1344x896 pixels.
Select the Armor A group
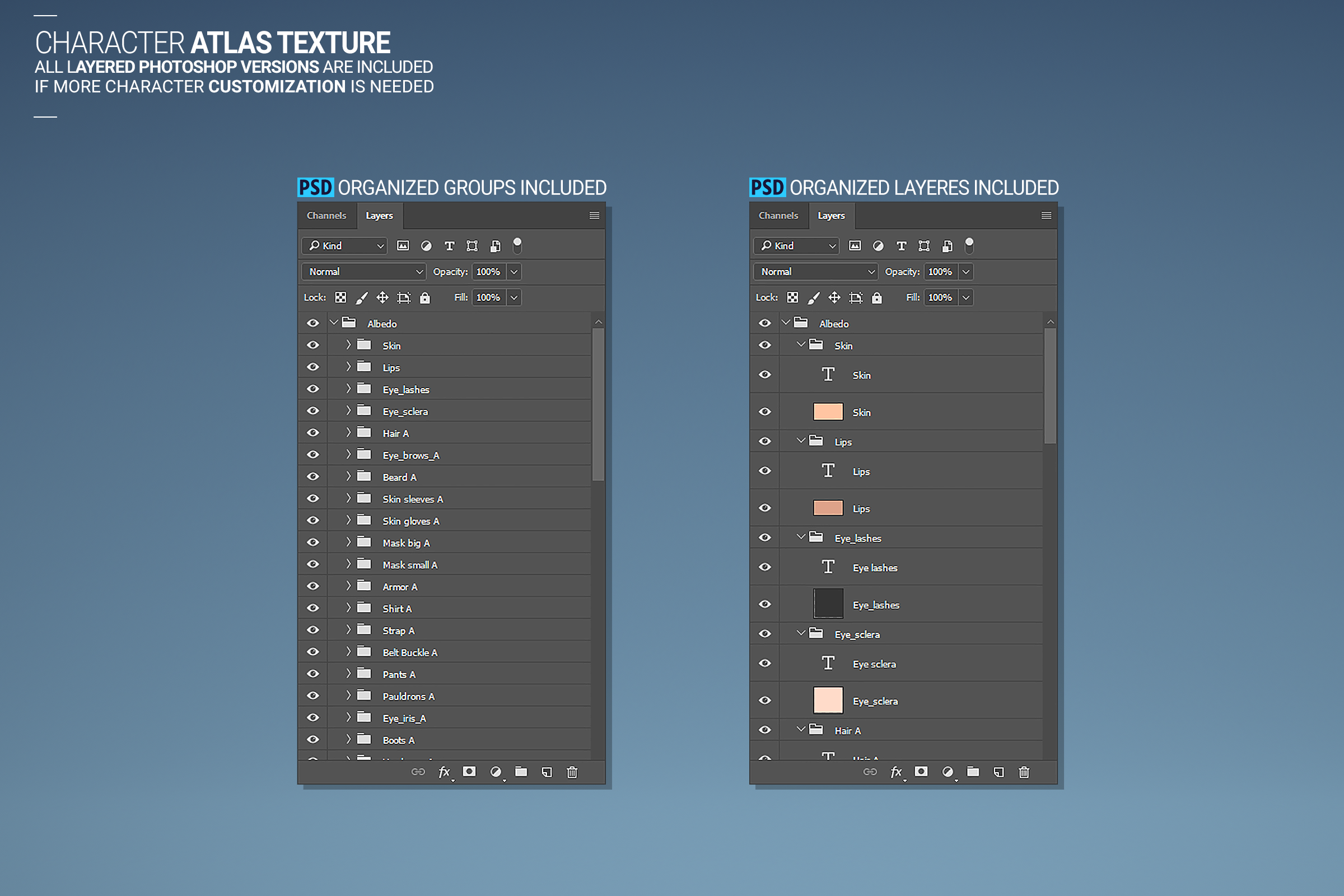pyautogui.click(x=400, y=587)
